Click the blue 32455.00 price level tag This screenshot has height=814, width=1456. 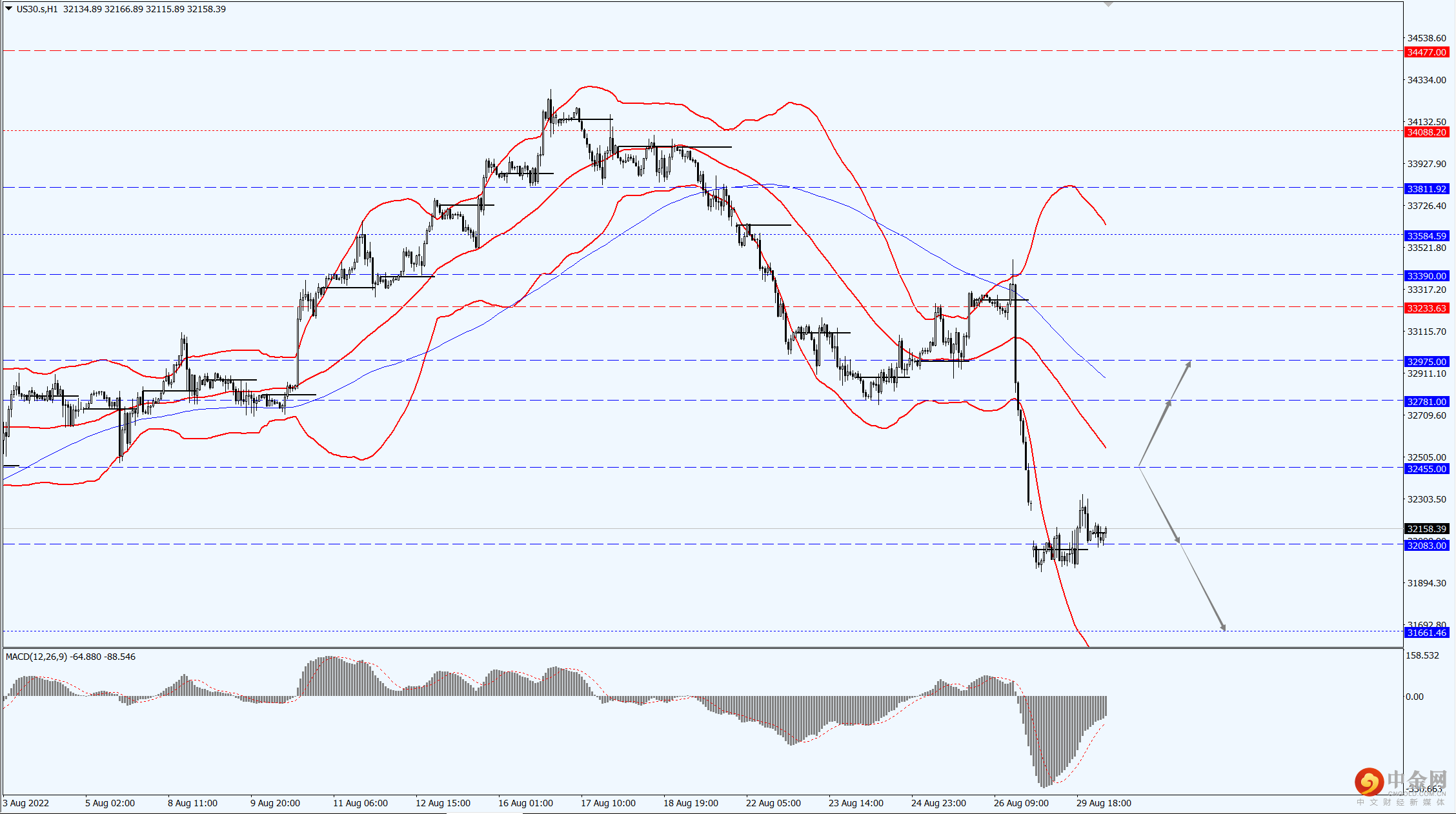click(x=1426, y=469)
